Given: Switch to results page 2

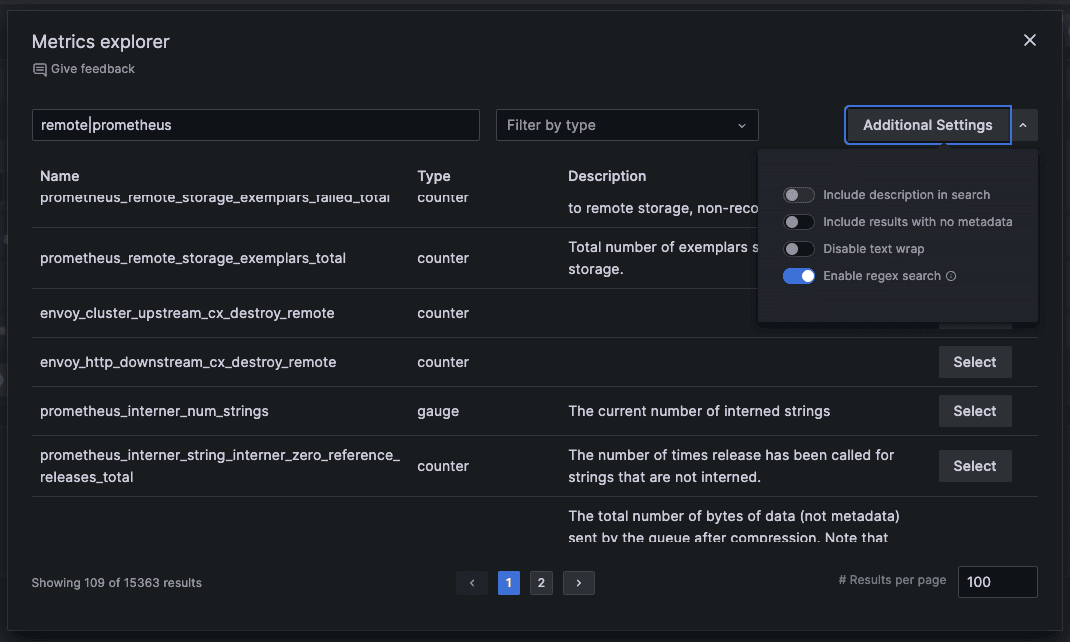Looking at the screenshot, I should point(541,582).
